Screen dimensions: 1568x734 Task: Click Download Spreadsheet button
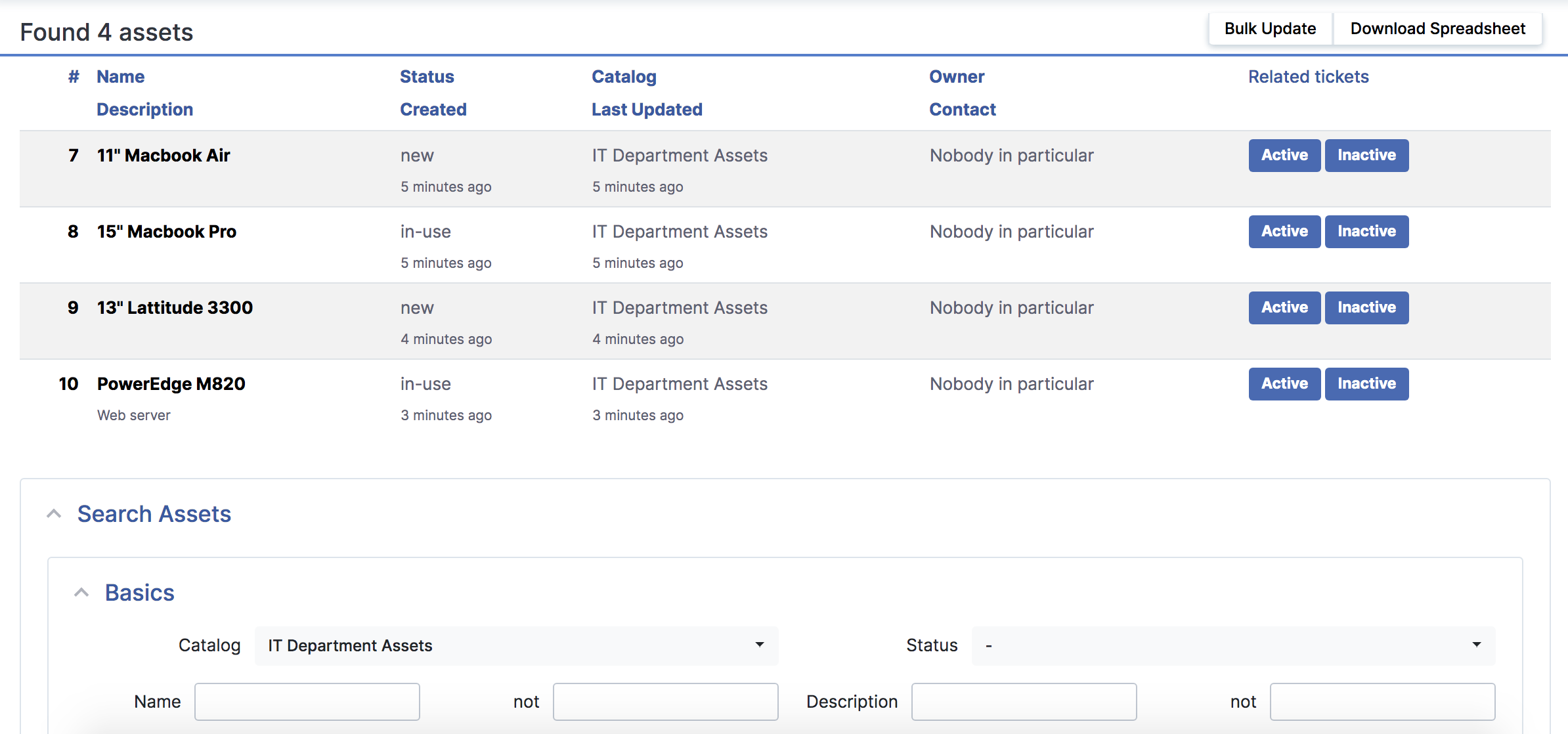coord(1437,28)
